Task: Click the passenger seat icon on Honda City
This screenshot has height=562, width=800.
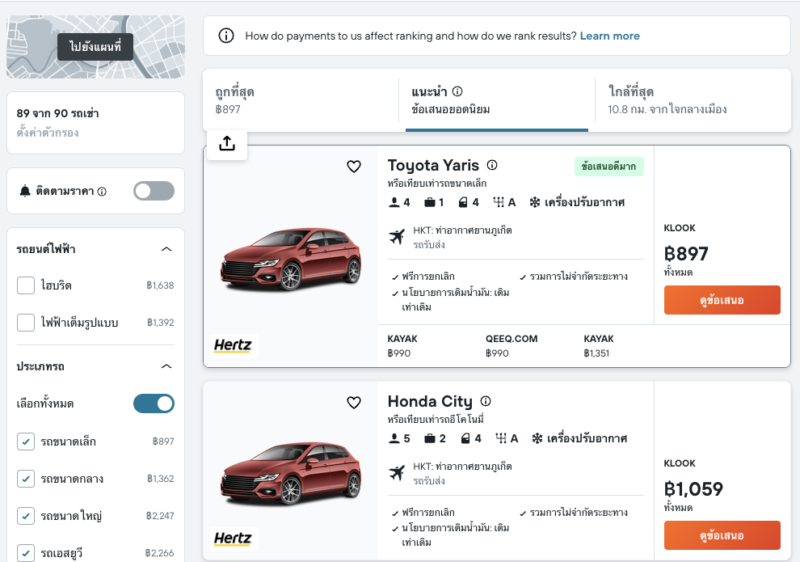Action: (x=394, y=439)
